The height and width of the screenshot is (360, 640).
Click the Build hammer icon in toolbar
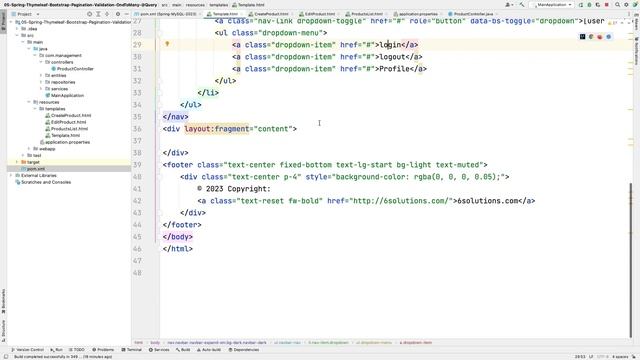point(522,5)
